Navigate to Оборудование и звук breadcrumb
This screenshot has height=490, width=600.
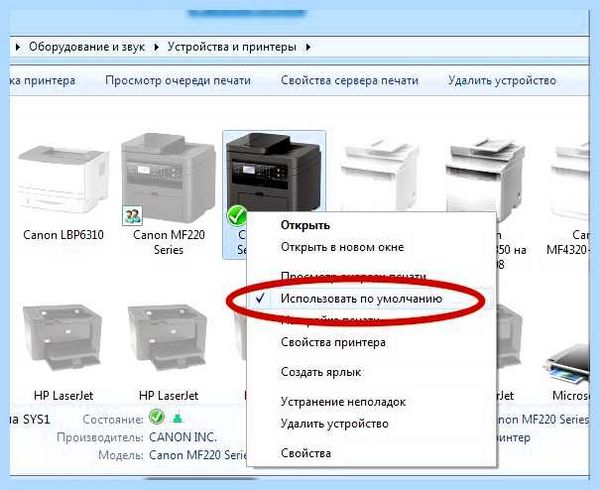87,47
